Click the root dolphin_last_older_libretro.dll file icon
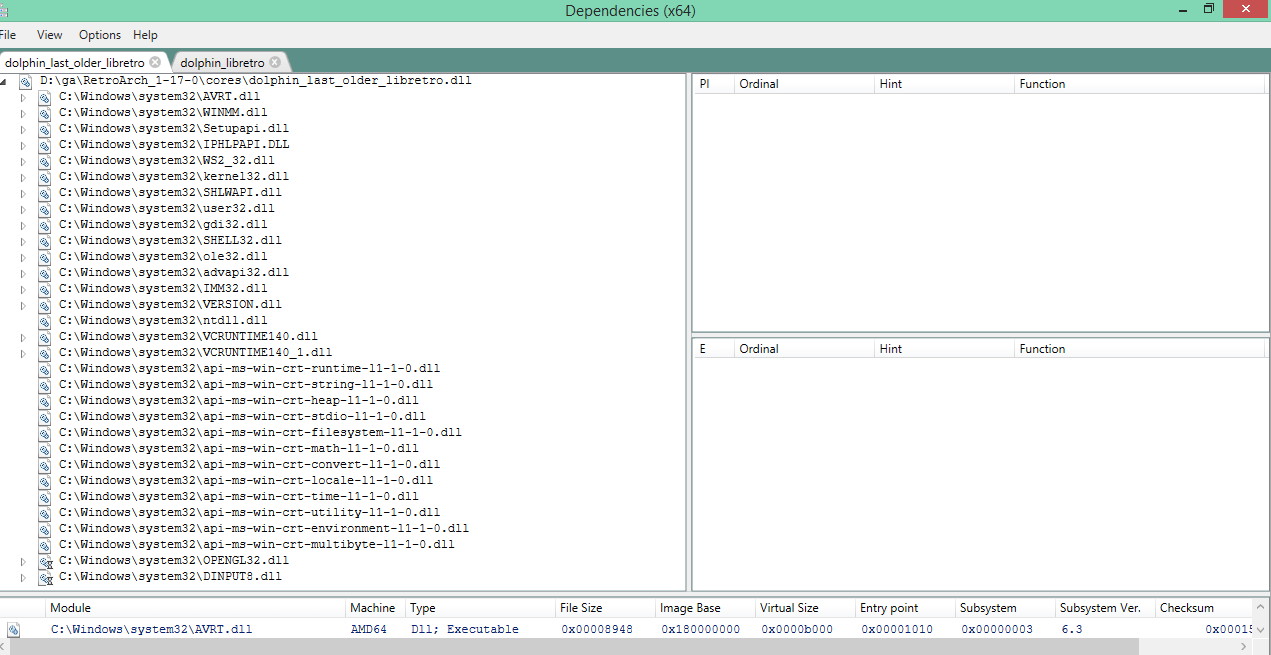1271x655 pixels. pos(26,82)
